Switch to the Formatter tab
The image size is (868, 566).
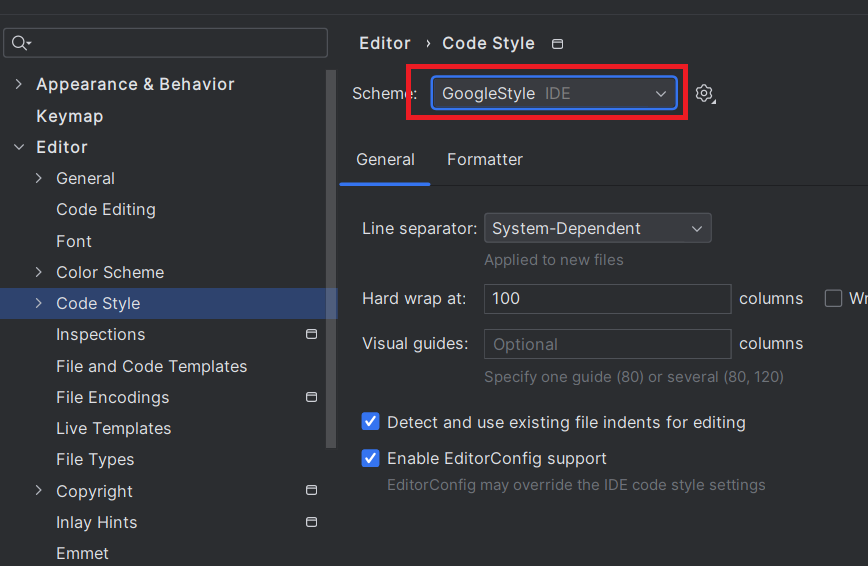click(485, 159)
